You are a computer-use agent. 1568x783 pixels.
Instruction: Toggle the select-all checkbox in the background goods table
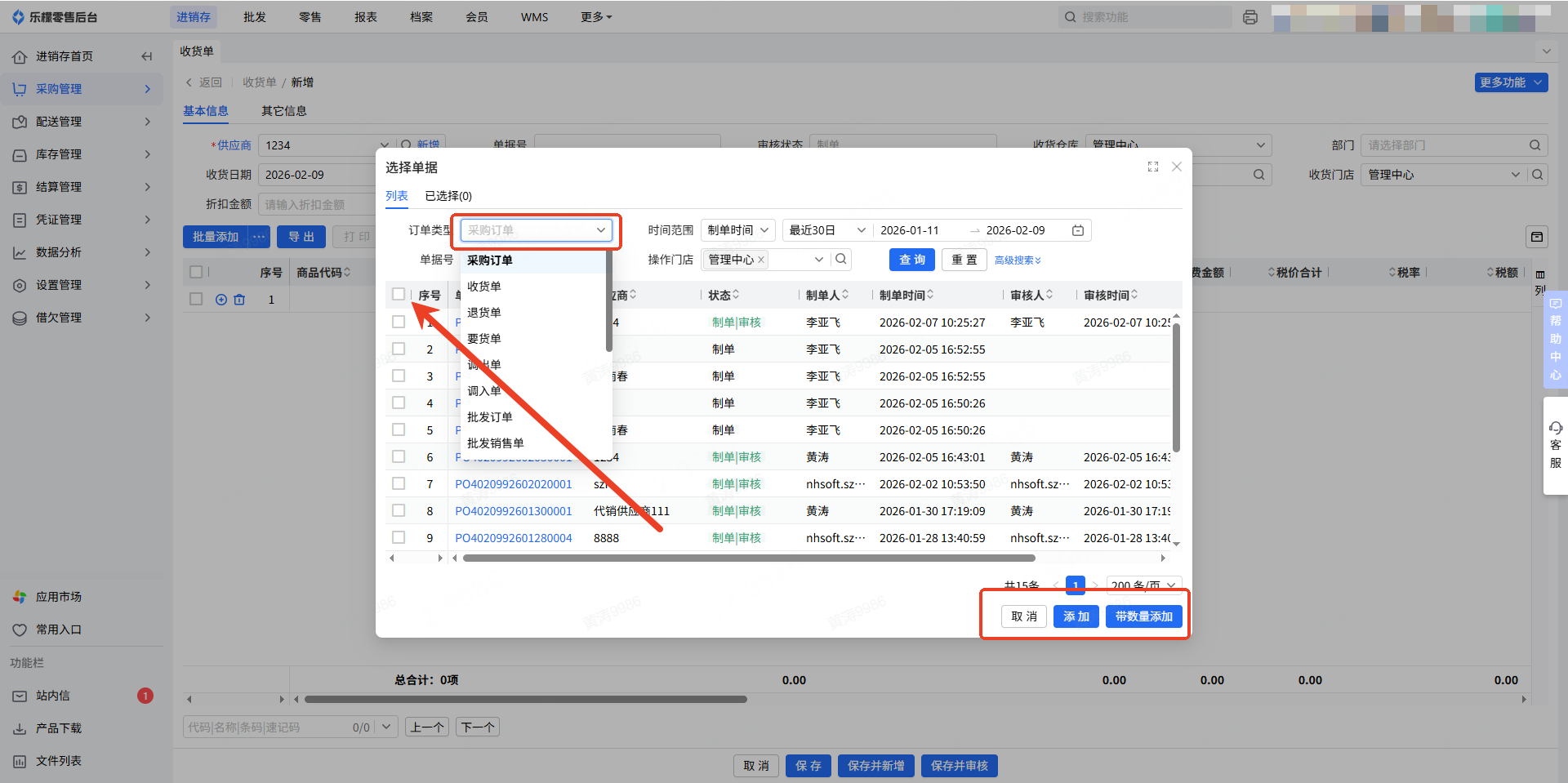coord(196,272)
